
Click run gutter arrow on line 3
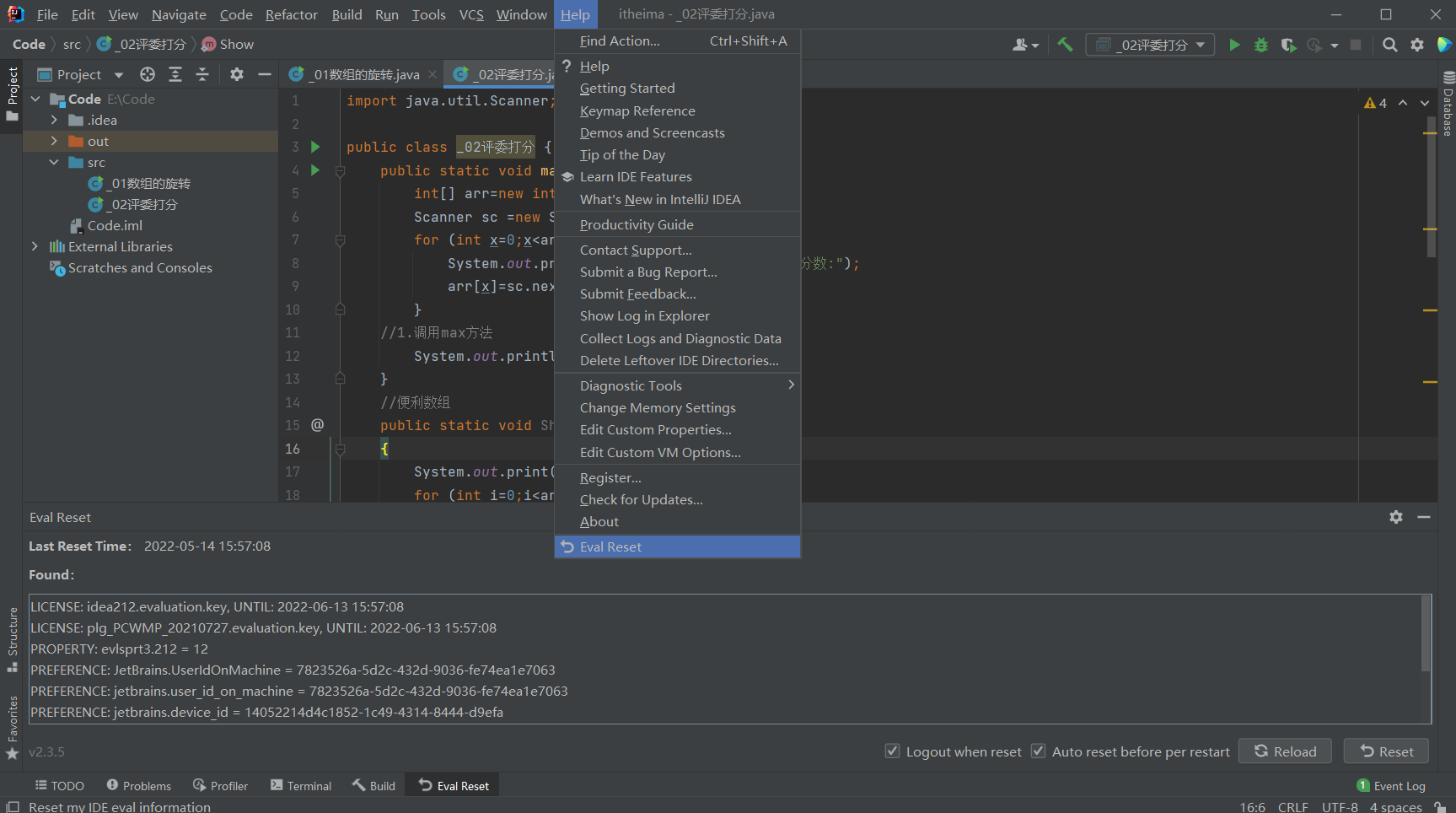point(315,147)
